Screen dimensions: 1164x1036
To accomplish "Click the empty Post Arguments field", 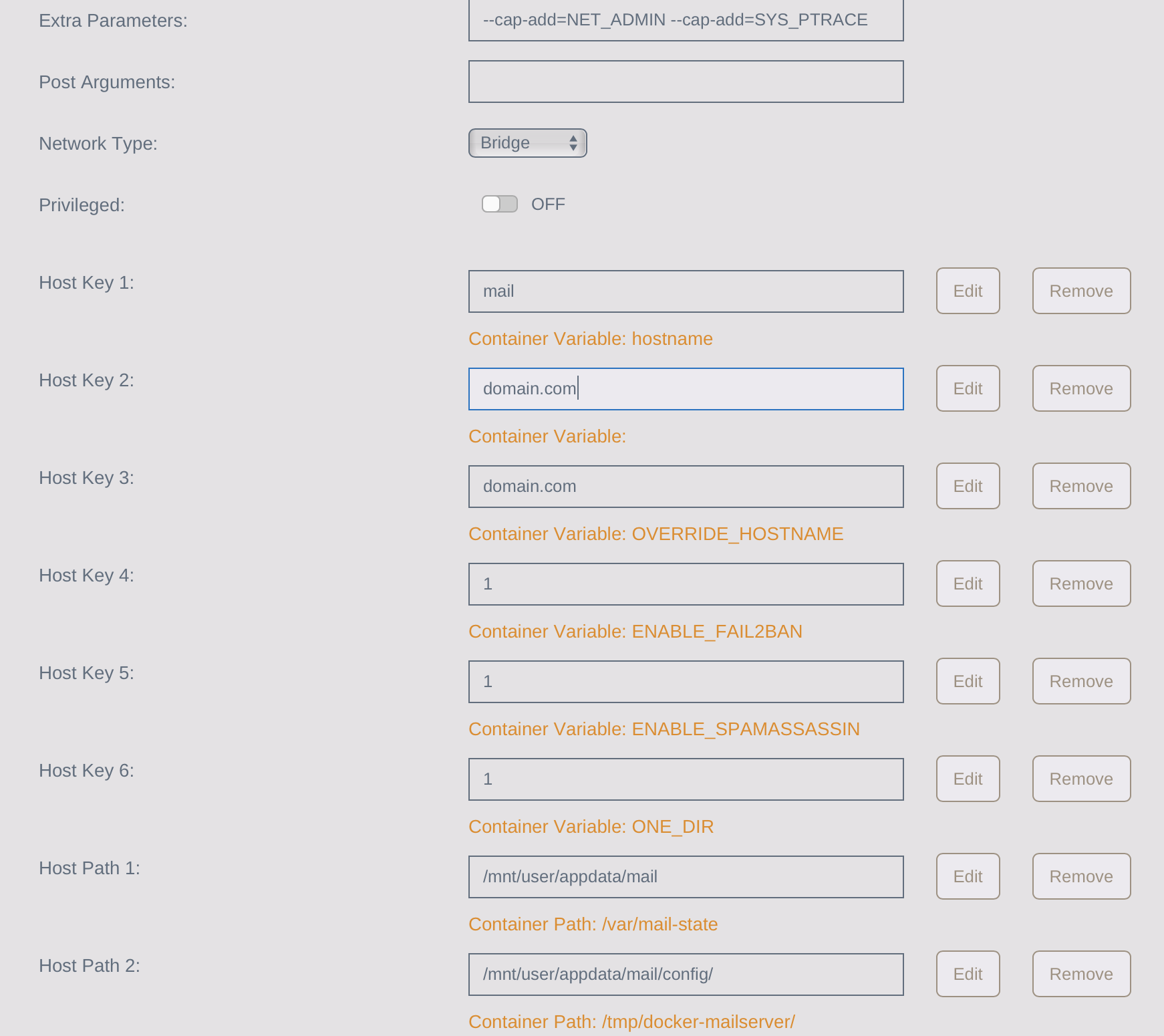I will [686, 82].
